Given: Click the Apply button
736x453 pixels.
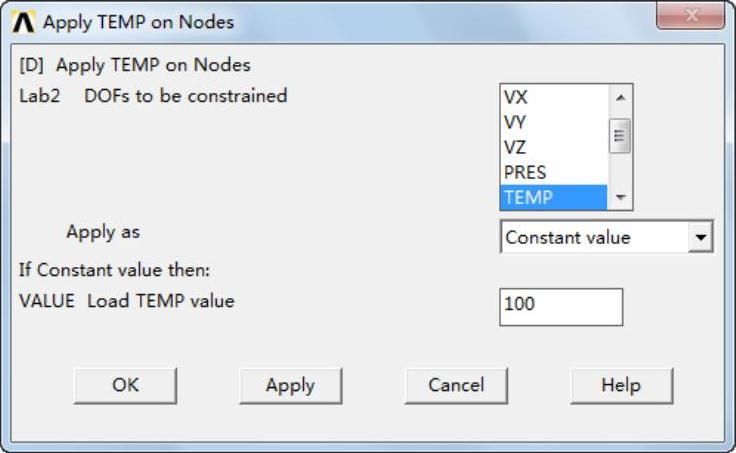Looking at the screenshot, I should coord(290,385).
